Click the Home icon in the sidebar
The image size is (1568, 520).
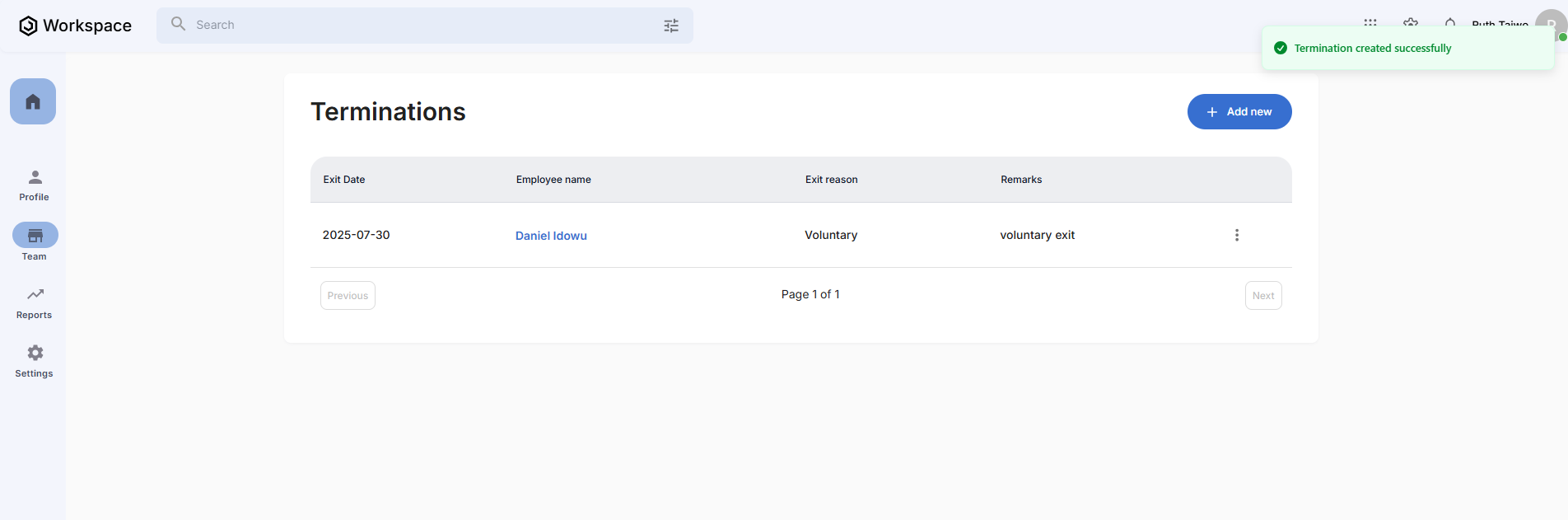point(33,101)
